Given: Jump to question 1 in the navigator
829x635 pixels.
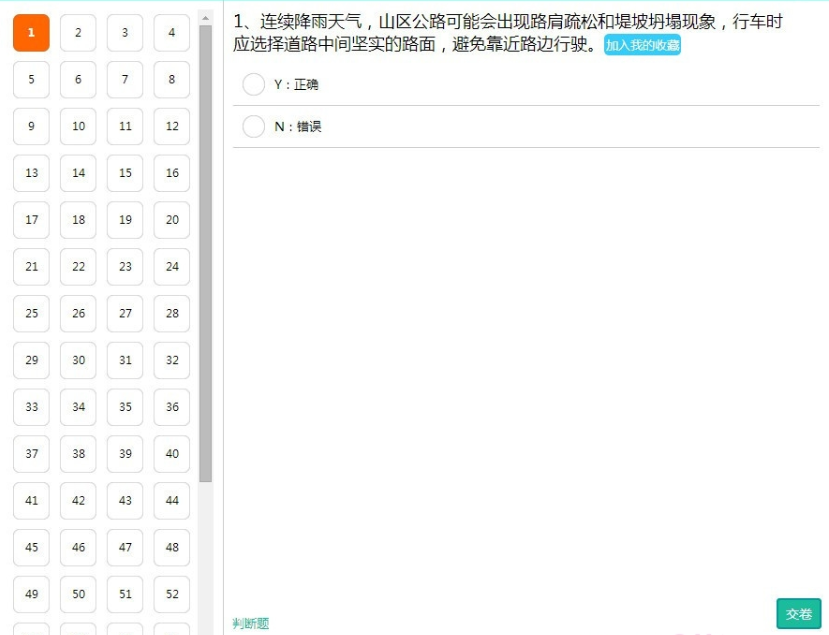Looking at the screenshot, I should pos(30,32).
